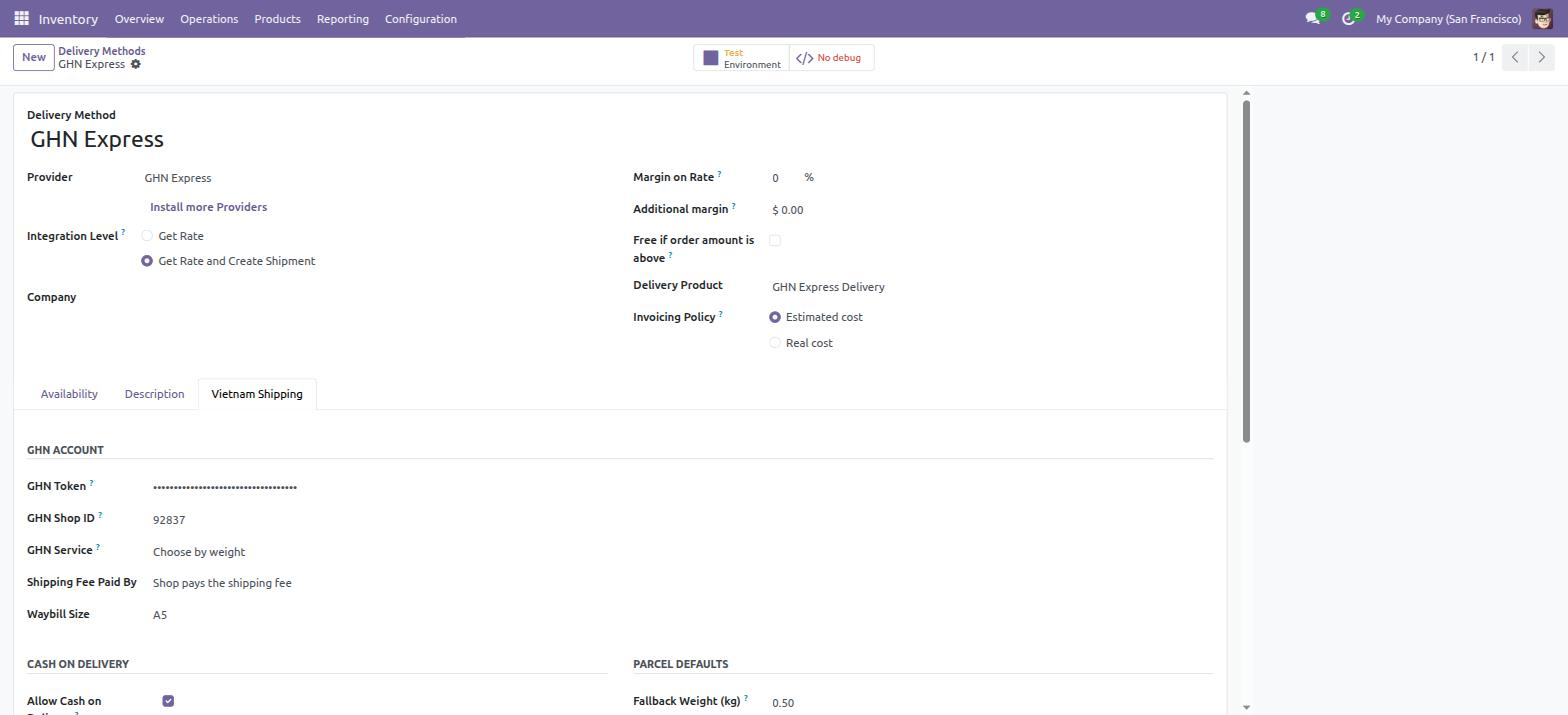
Task: Switch to the Description tab
Action: coord(154,394)
